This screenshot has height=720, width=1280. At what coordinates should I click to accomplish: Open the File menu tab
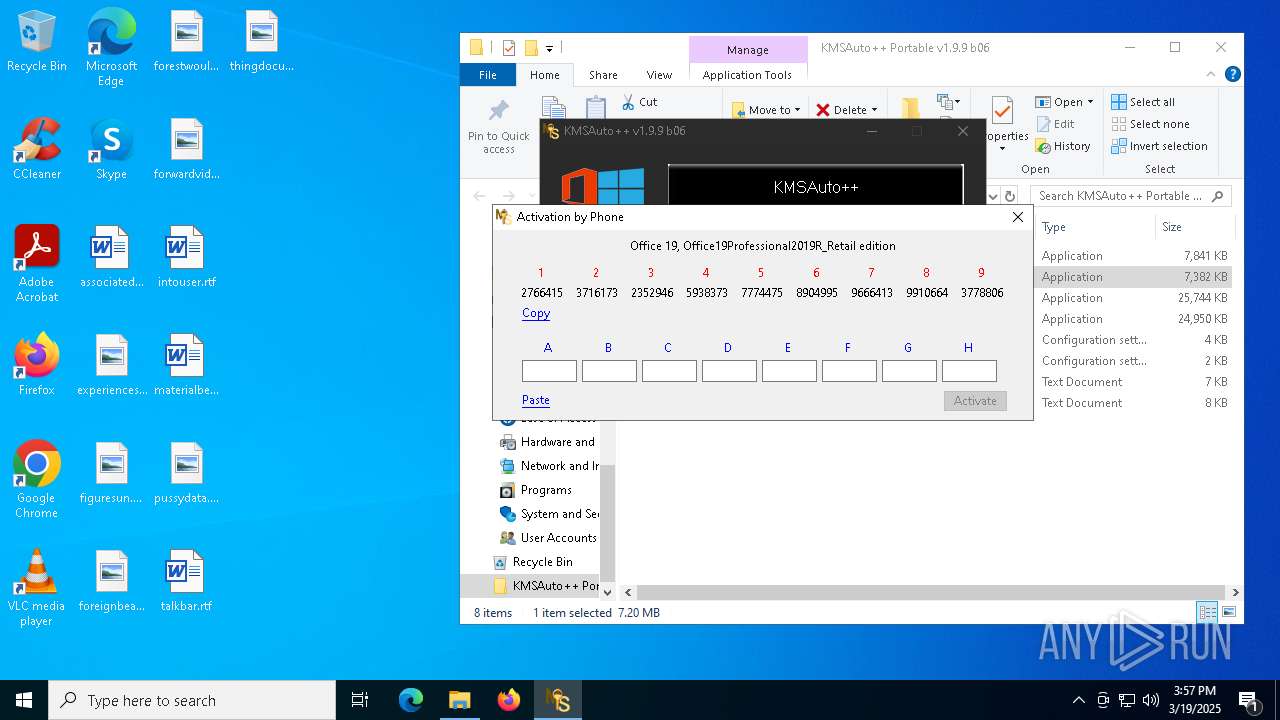pyautogui.click(x=488, y=75)
